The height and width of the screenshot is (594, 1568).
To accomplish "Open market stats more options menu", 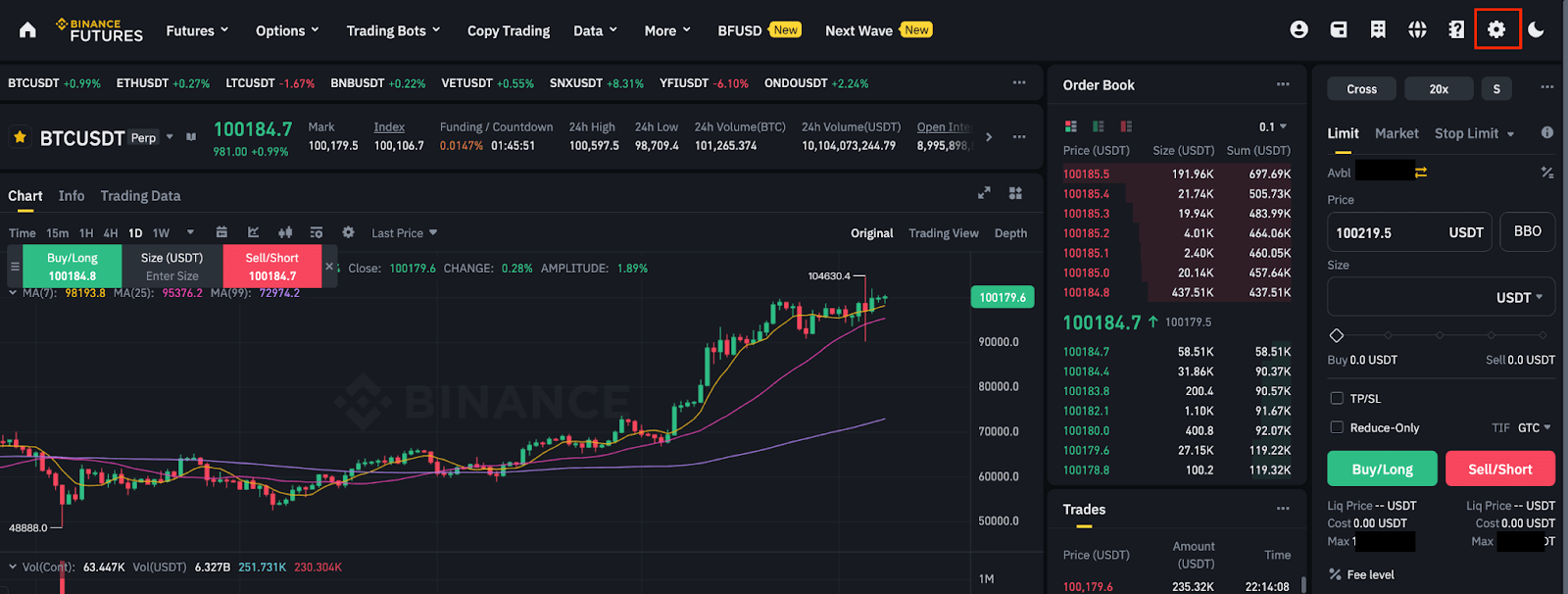I will 1019,136.
